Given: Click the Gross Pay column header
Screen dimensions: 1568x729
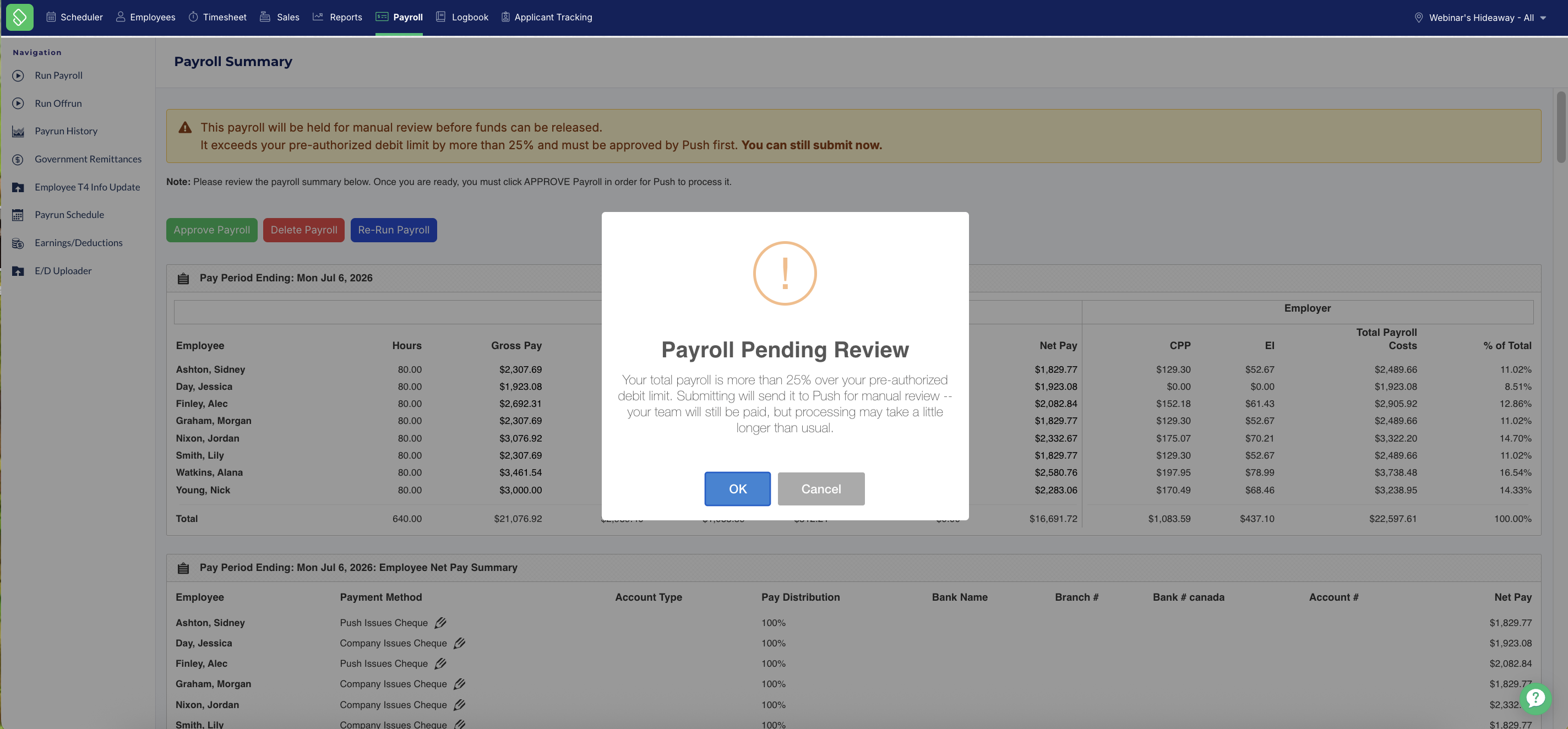Looking at the screenshot, I should [x=516, y=346].
